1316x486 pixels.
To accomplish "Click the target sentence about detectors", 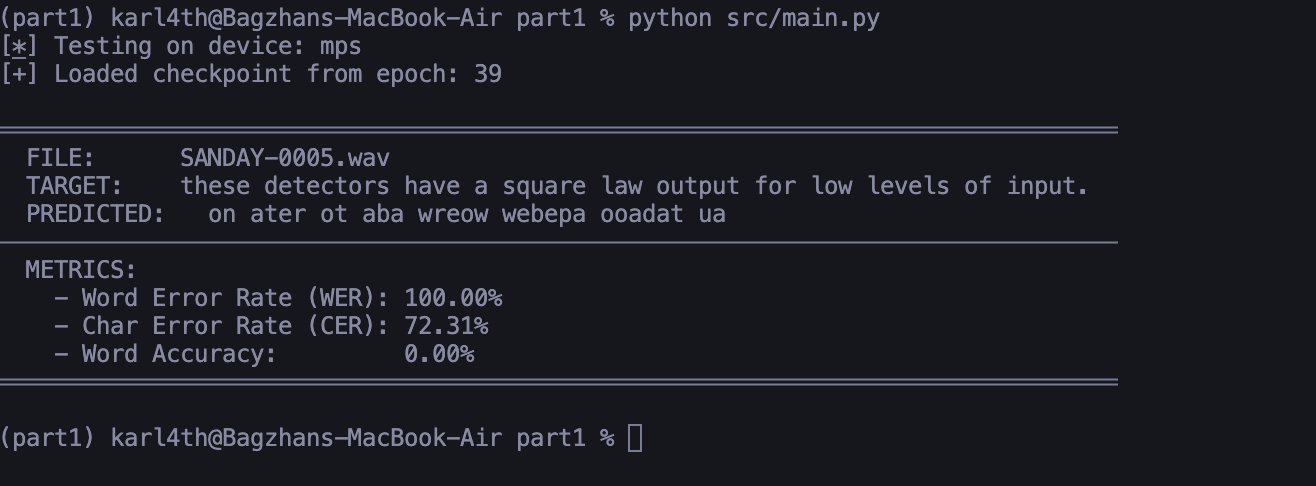I will pyautogui.click(x=634, y=186).
